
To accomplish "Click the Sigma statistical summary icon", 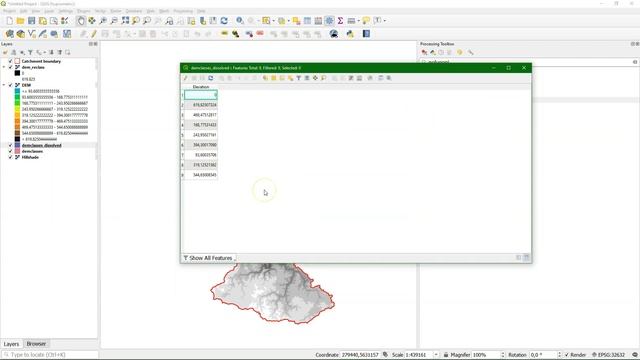I will click(x=340, y=21).
